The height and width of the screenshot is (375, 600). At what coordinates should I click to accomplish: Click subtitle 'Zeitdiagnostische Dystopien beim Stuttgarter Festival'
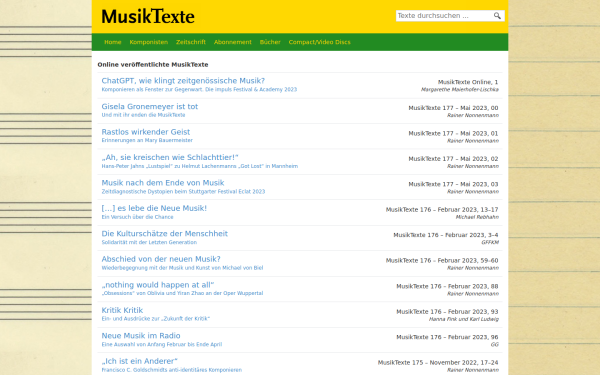click(x=183, y=191)
